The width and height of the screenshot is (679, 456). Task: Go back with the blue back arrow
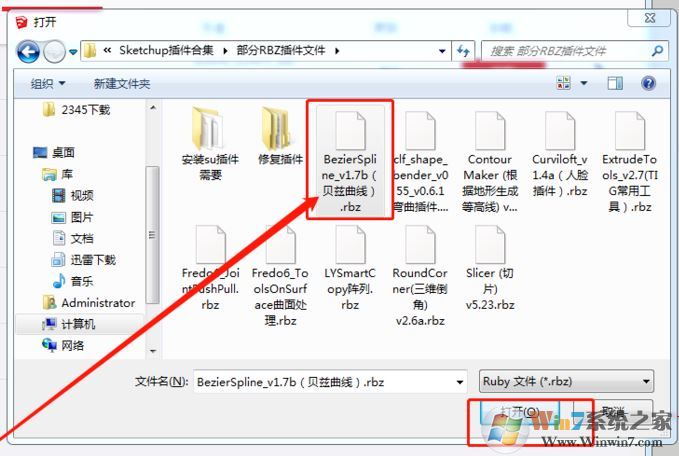click(x=28, y=52)
